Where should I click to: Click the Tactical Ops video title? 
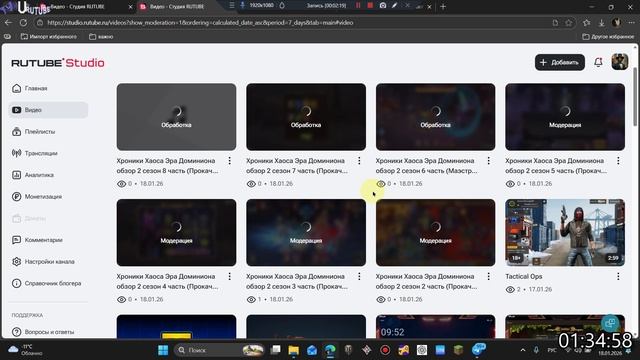tap(524, 276)
